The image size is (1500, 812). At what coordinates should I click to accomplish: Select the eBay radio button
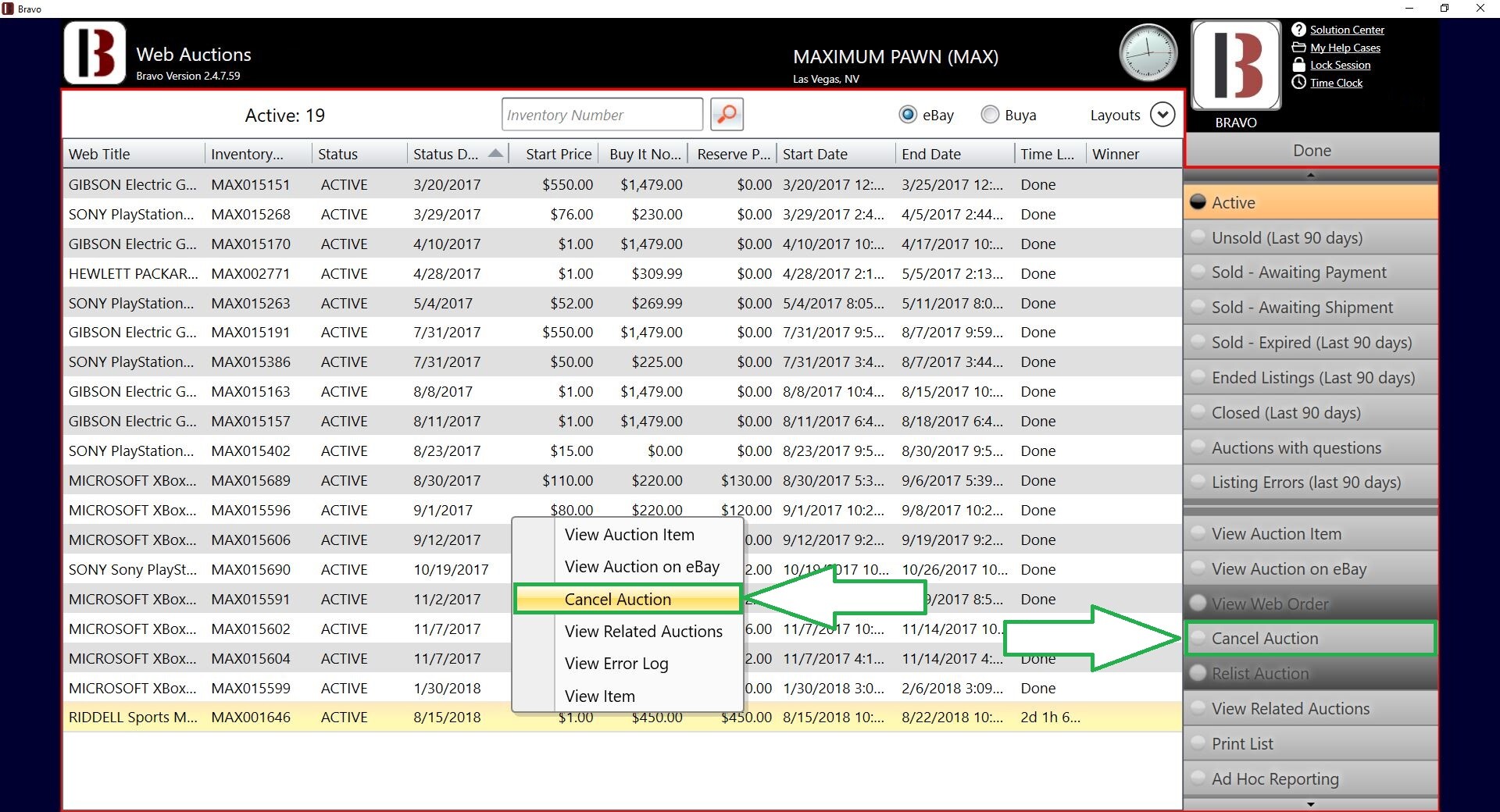(x=908, y=115)
